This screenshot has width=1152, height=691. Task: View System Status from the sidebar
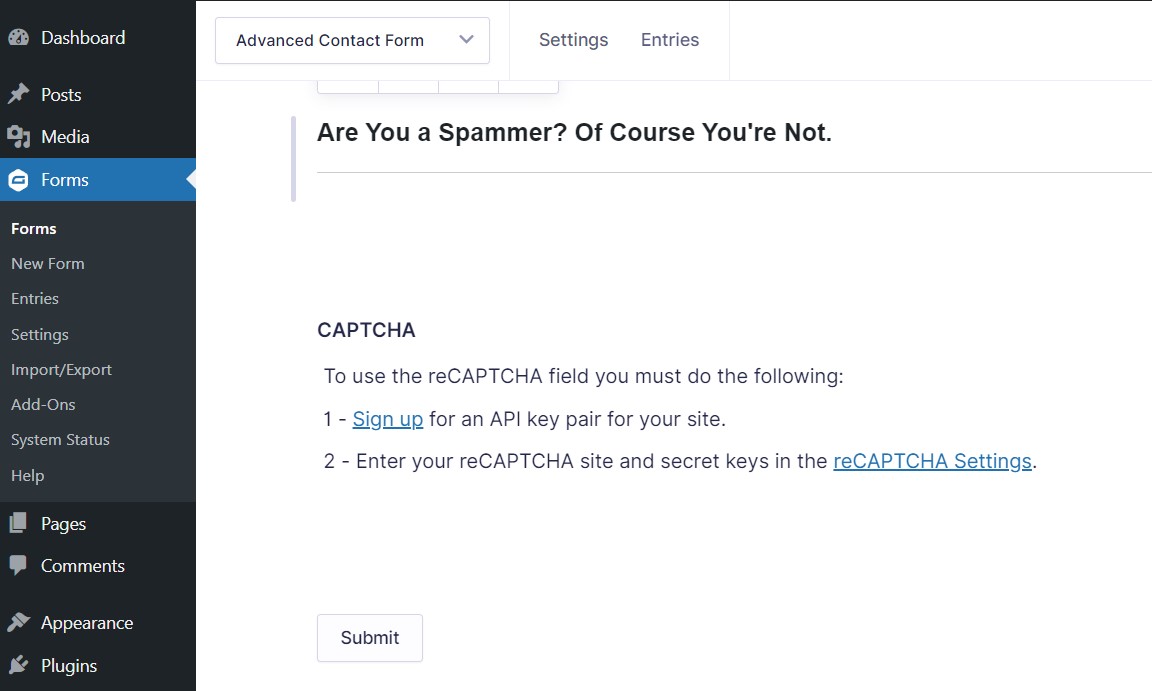(58, 439)
